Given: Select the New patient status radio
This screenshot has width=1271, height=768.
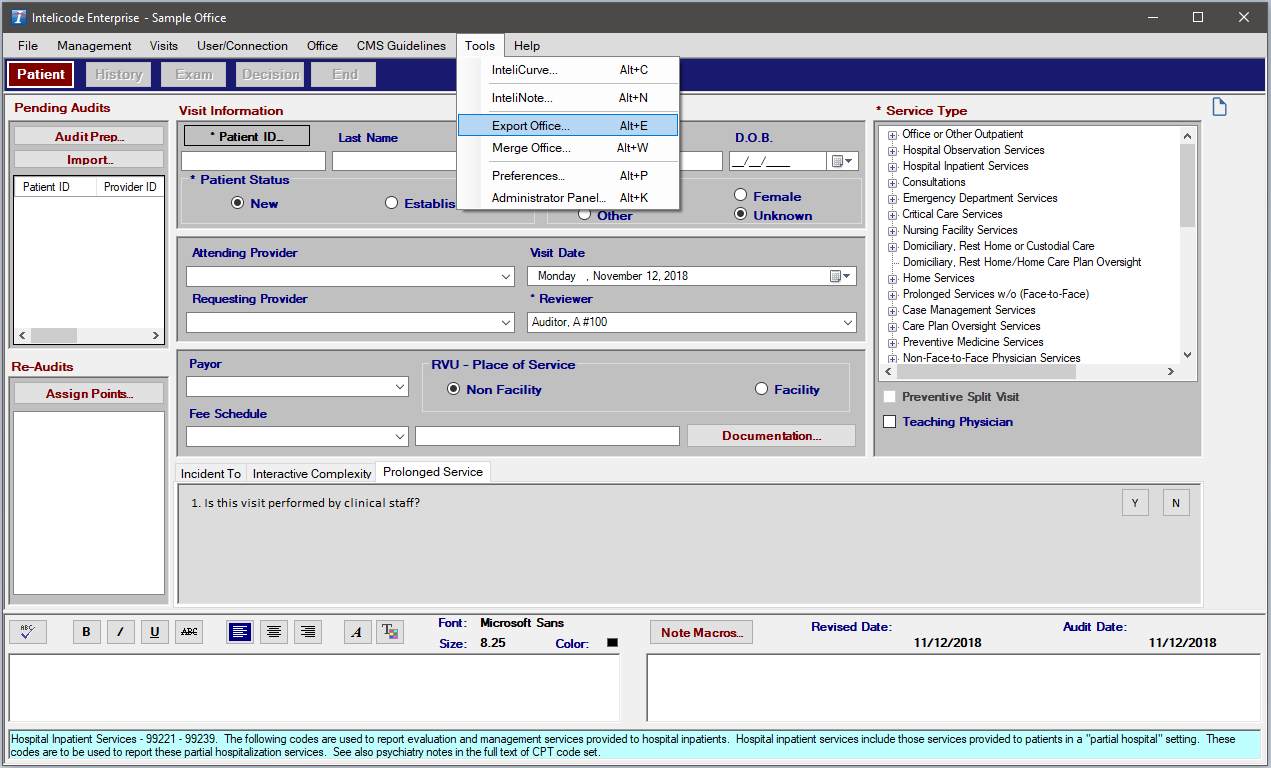Looking at the screenshot, I should pos(237,203).
